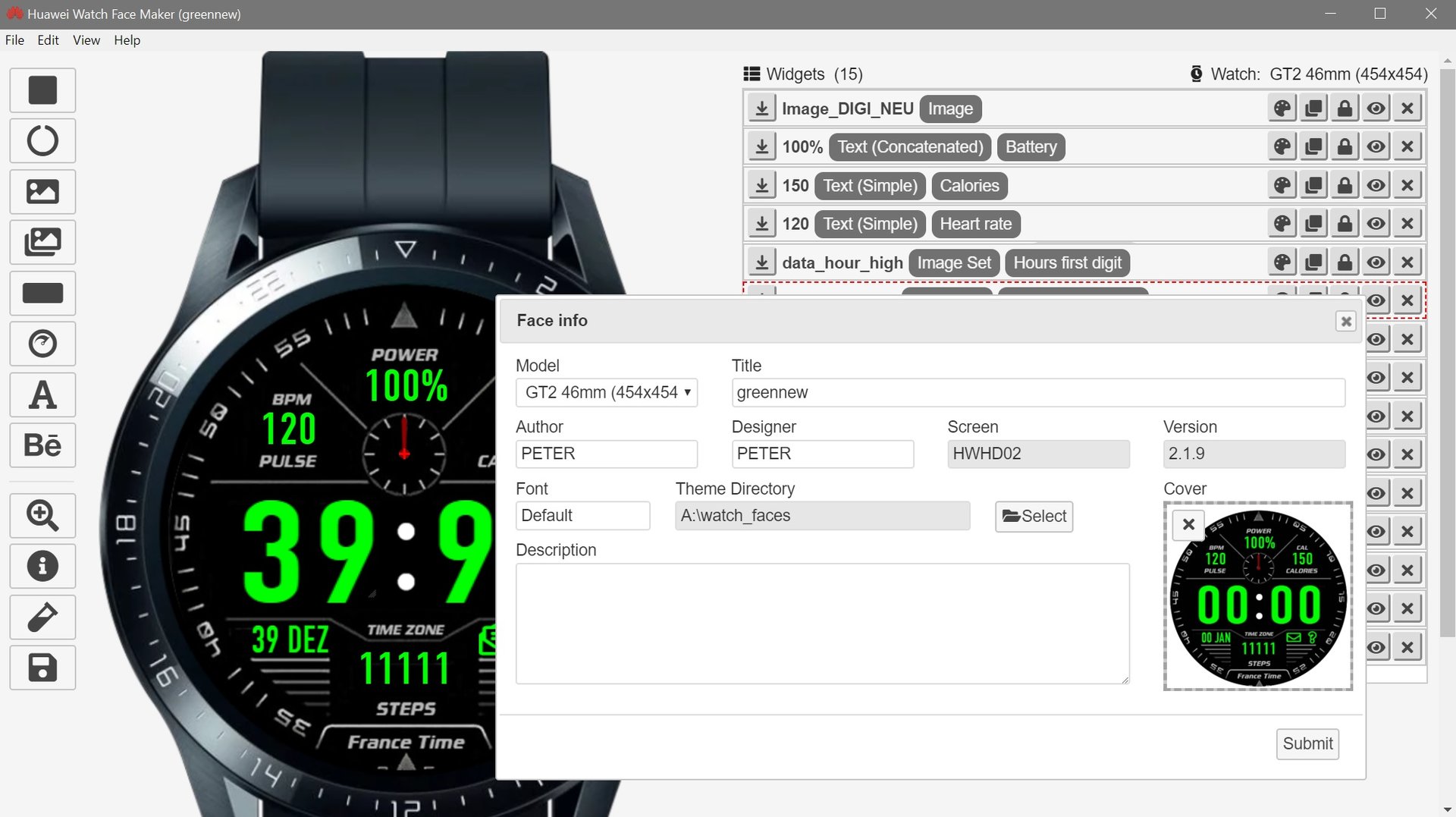Select the circular arc tool

pos(42,140)
